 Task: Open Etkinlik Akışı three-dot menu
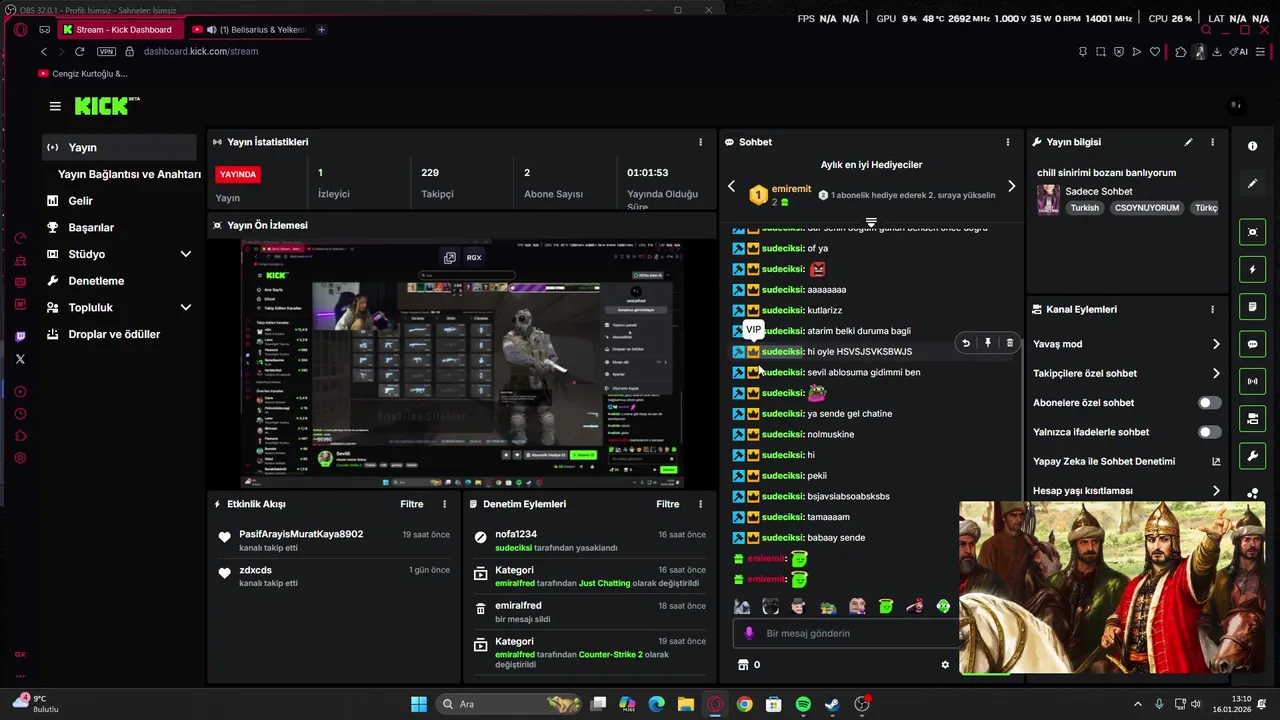coord(444,504)
